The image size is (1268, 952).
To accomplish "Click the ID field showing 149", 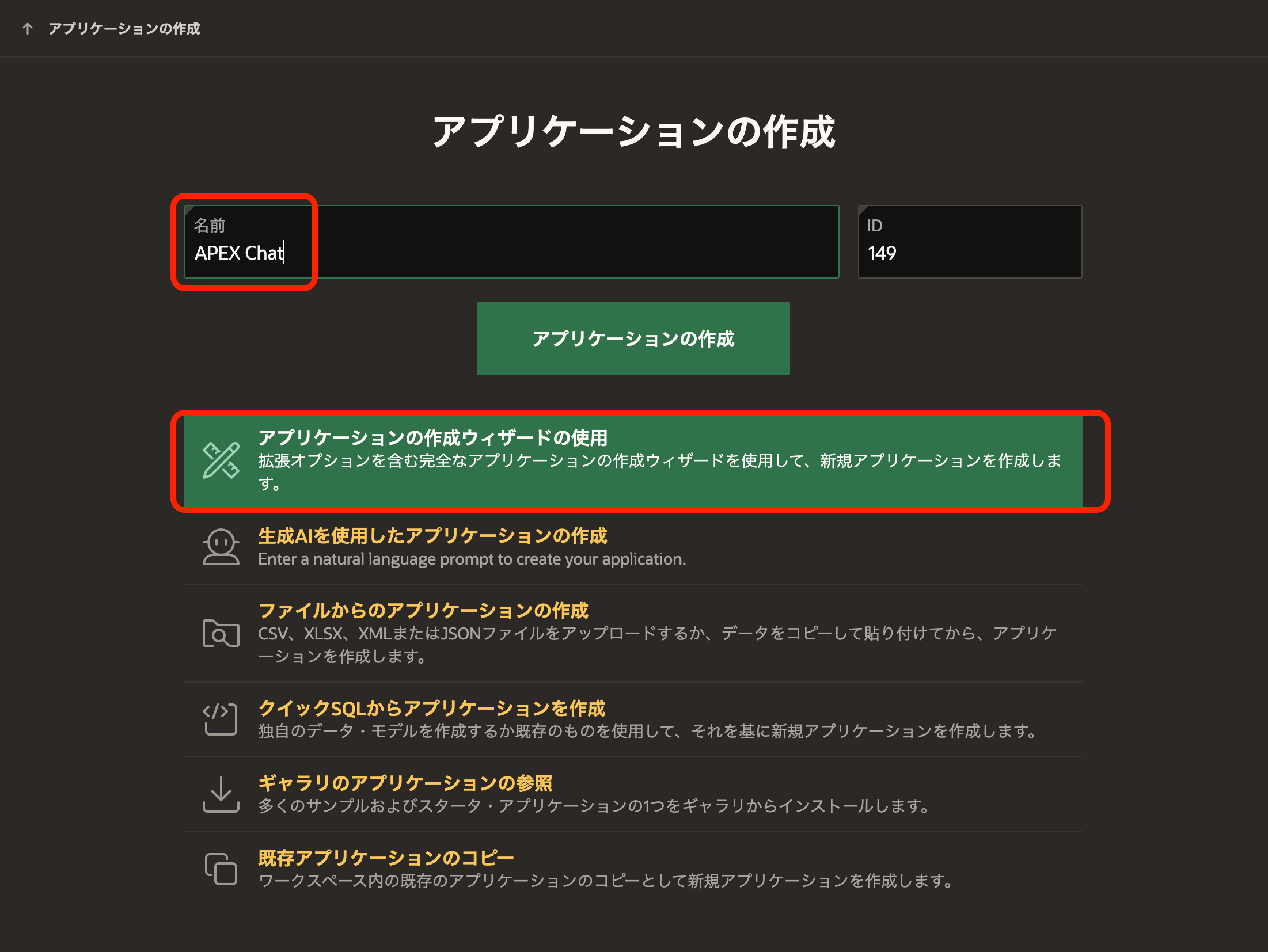I will pyautogui.click(x=970, y=253).
